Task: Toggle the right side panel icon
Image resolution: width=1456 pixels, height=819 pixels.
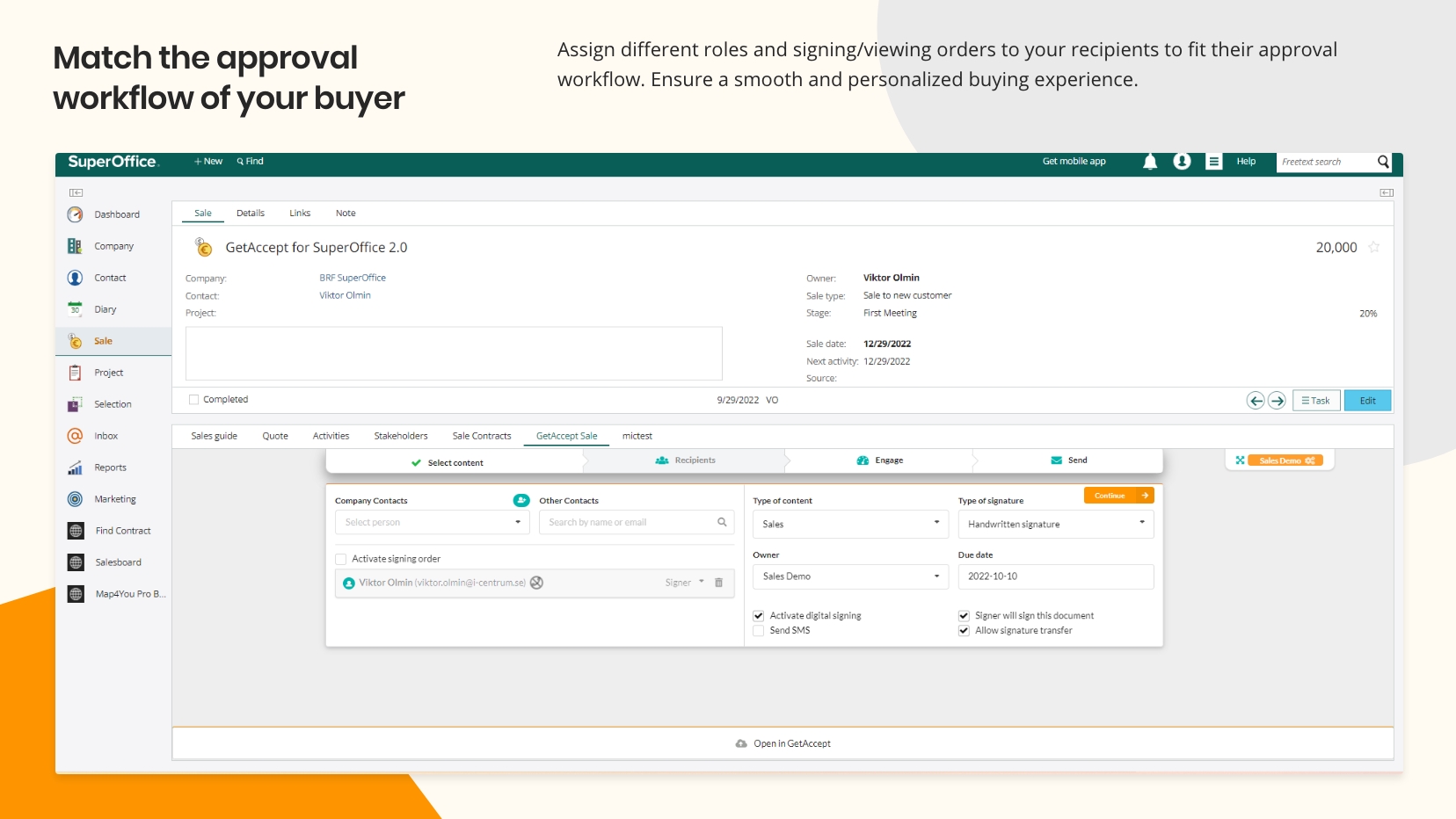Action: [x=1387, y=192]
